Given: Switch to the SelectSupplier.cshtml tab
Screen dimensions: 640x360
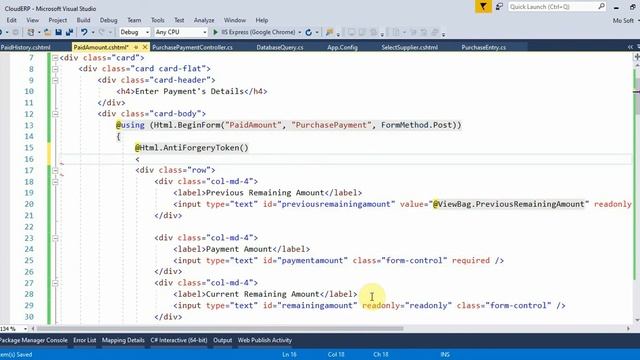Looking at the screenshot, I should [409, 47].
